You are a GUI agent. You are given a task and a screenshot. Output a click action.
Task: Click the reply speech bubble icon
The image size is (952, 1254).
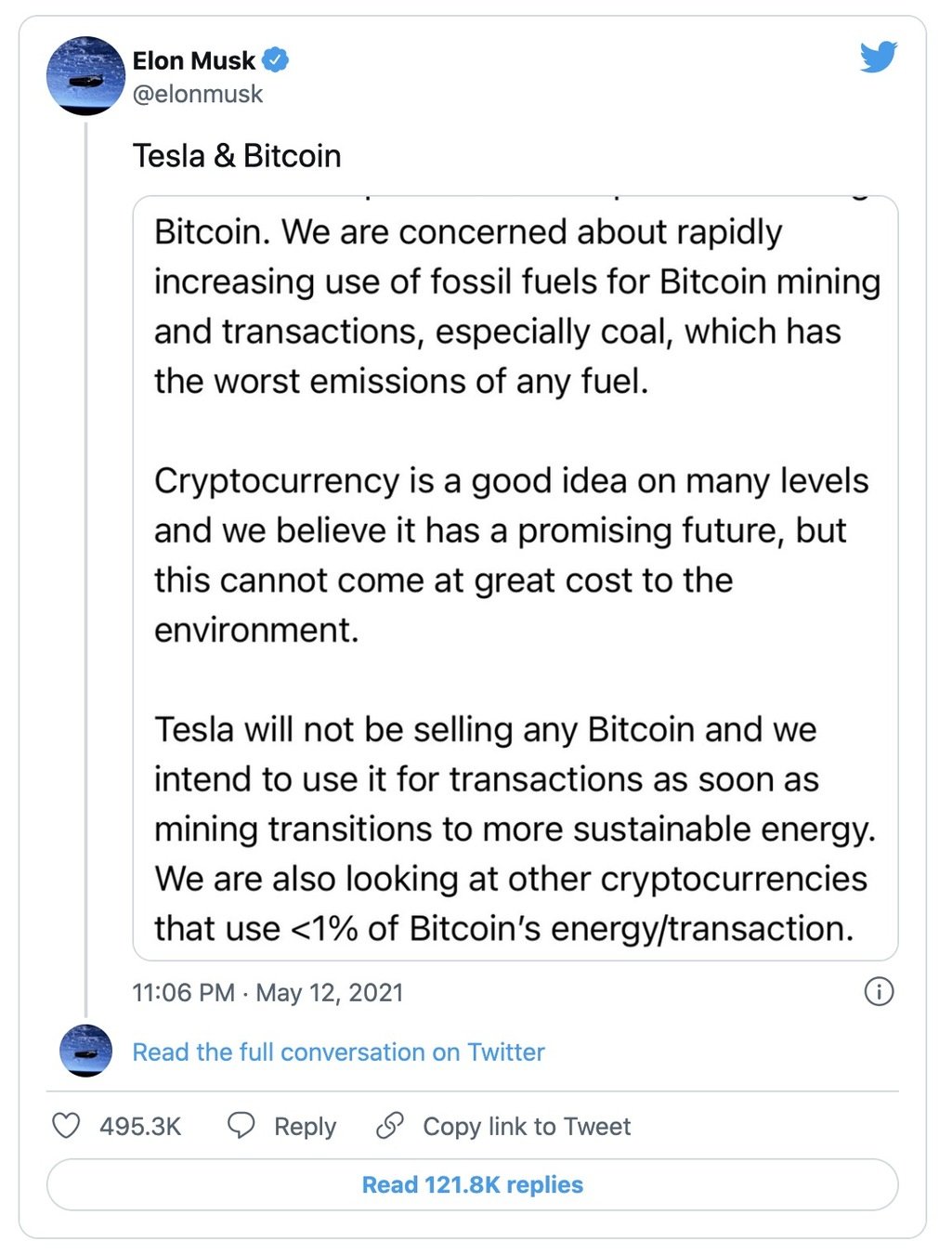click(x=241, y=1125)
